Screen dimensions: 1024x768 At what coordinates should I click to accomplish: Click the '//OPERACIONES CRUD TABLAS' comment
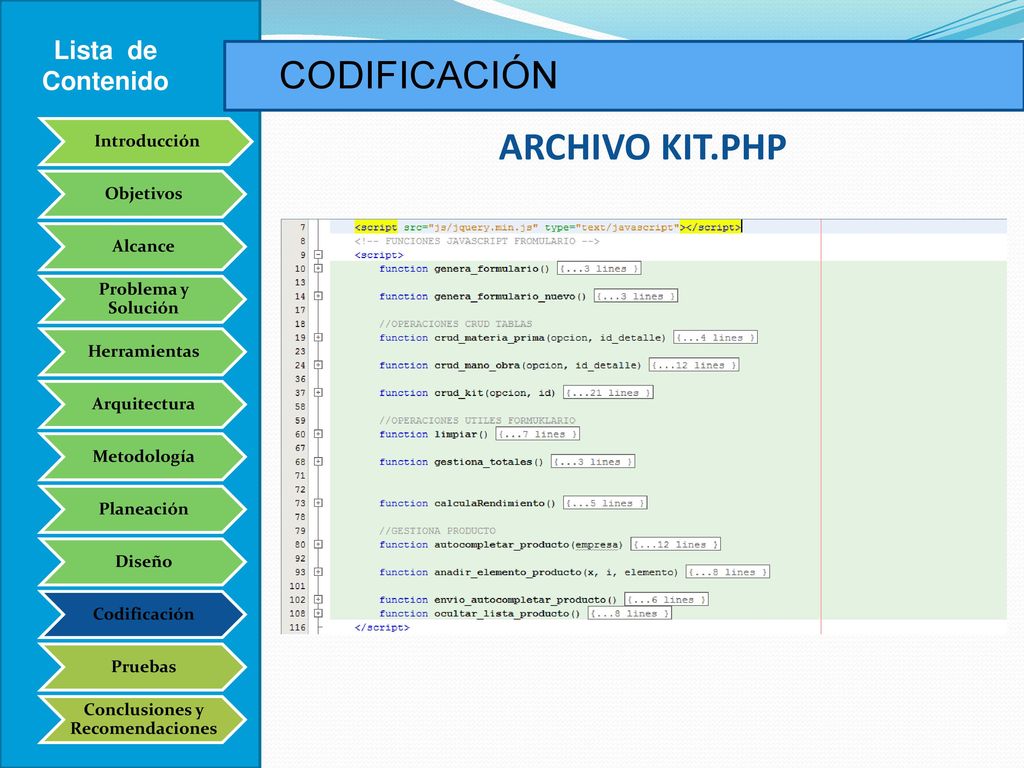(x=456, y=324)
